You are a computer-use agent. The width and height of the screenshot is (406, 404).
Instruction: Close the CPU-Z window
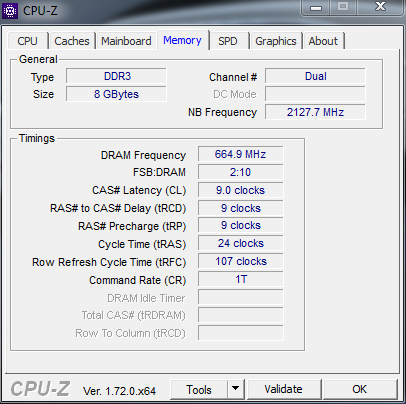click(380, 7)
